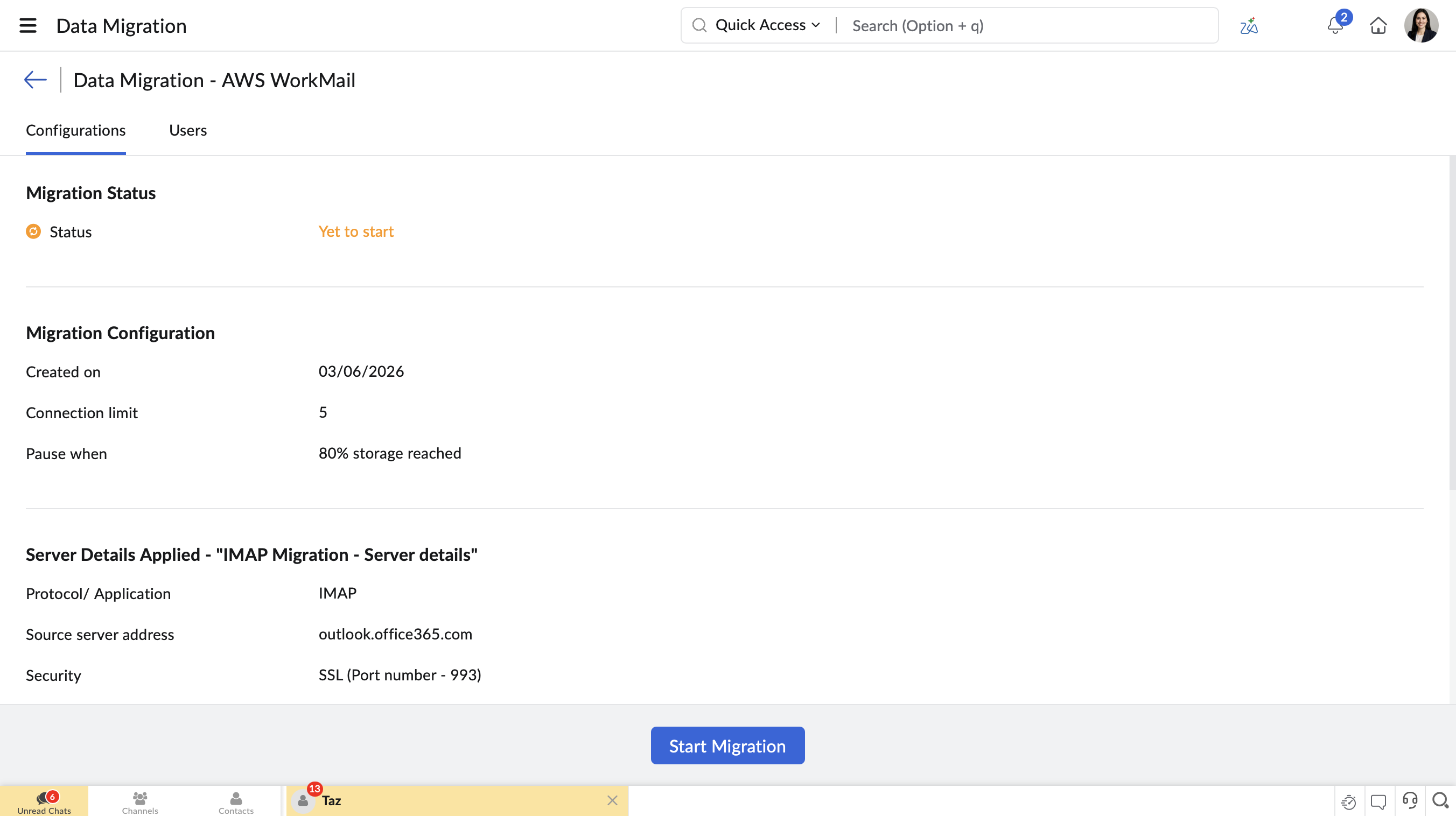Click the orange status sync icon
The width and height of the screenshot is (1456, 816).
[x=33, y=231]
